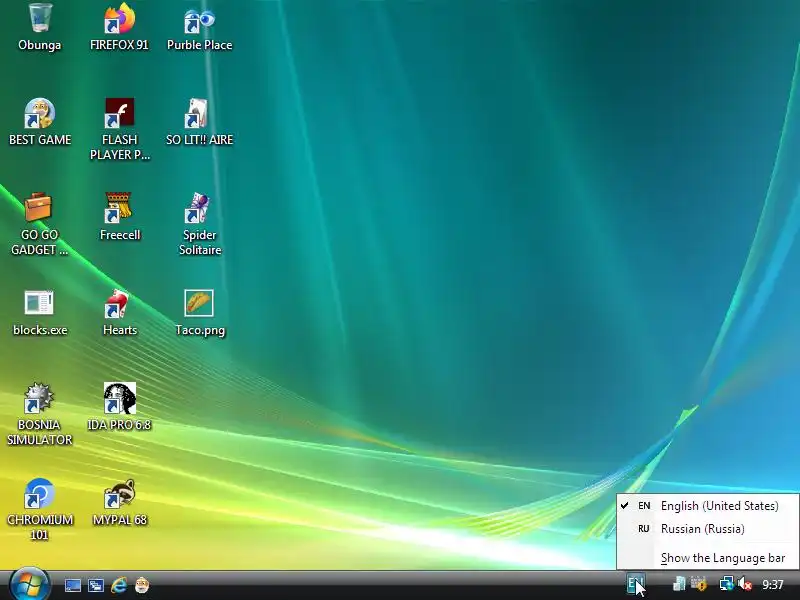Launch Internet Explorer from Quick Launch
Screen dimensions: 800x600
coord(119,585)
